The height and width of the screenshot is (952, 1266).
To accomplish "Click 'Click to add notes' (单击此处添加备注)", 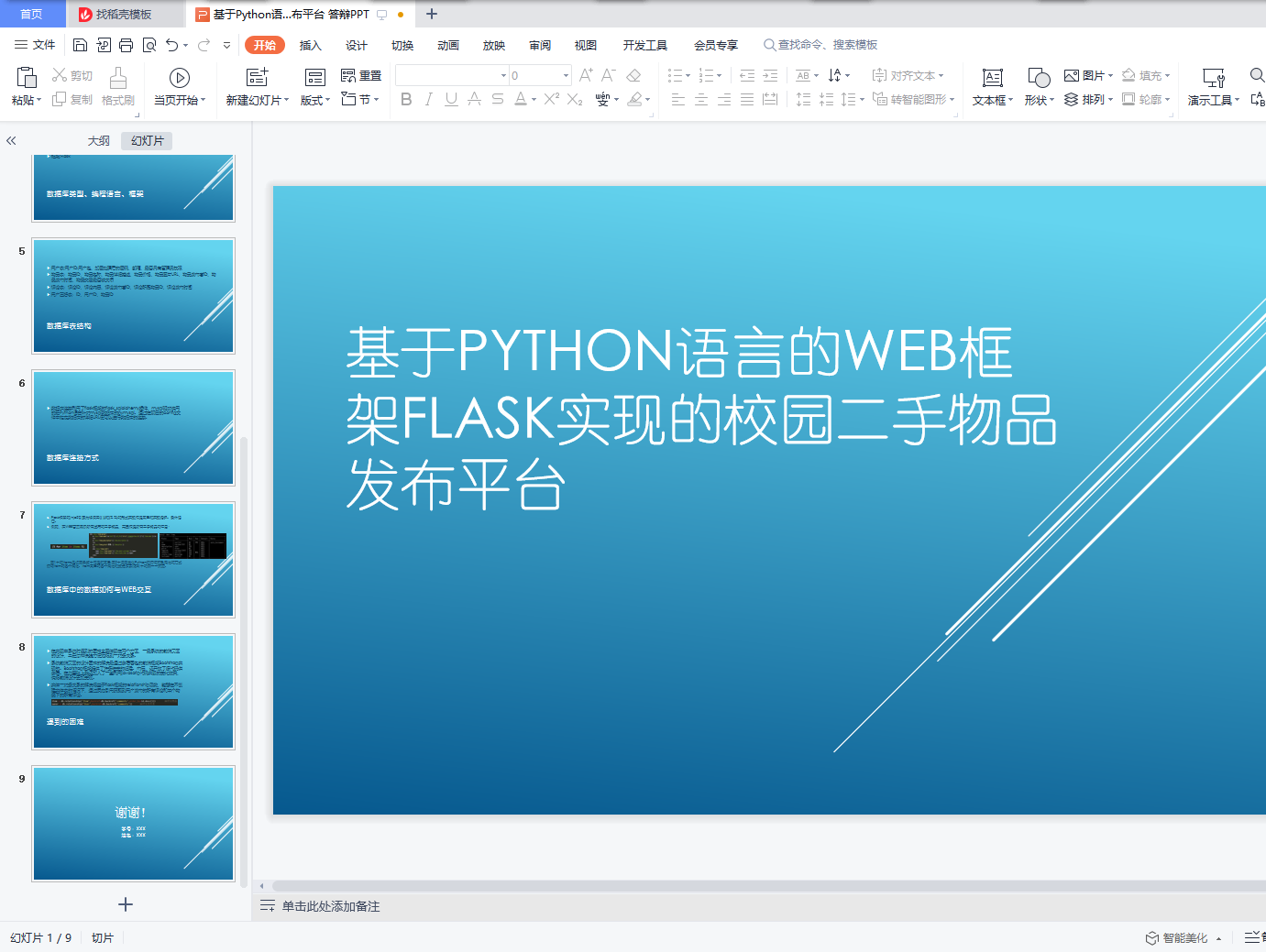I will point(331,906).
